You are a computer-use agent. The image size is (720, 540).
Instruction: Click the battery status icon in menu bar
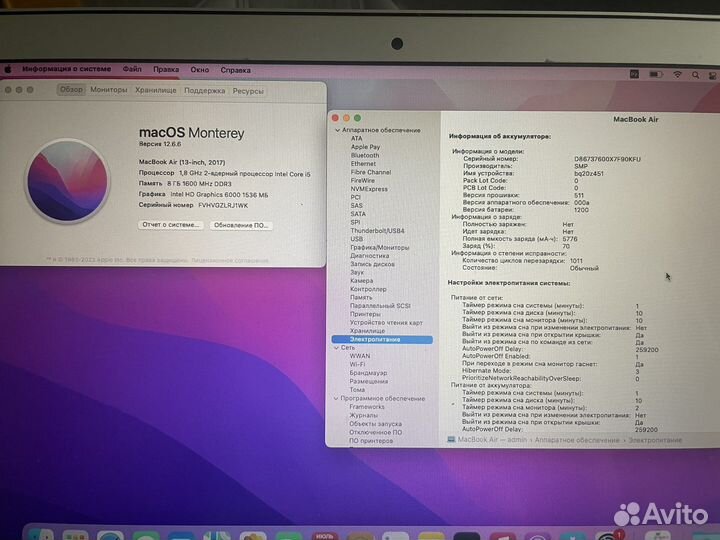pyautogui.click(x=656, y=74)
